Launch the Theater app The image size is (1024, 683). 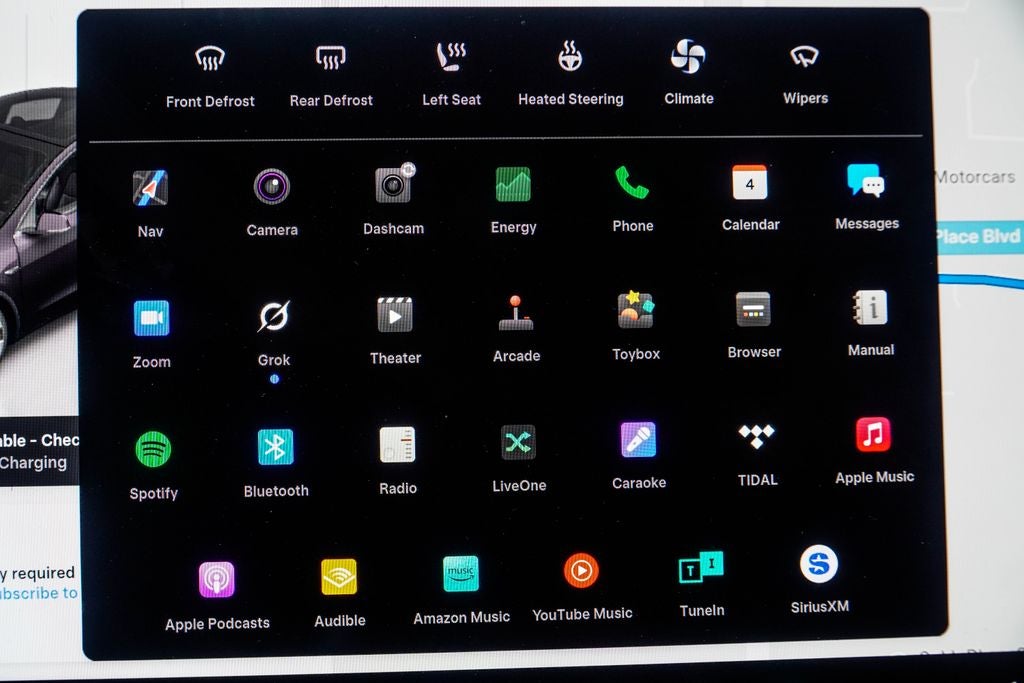pyautogui.click(x=395, y=315)
